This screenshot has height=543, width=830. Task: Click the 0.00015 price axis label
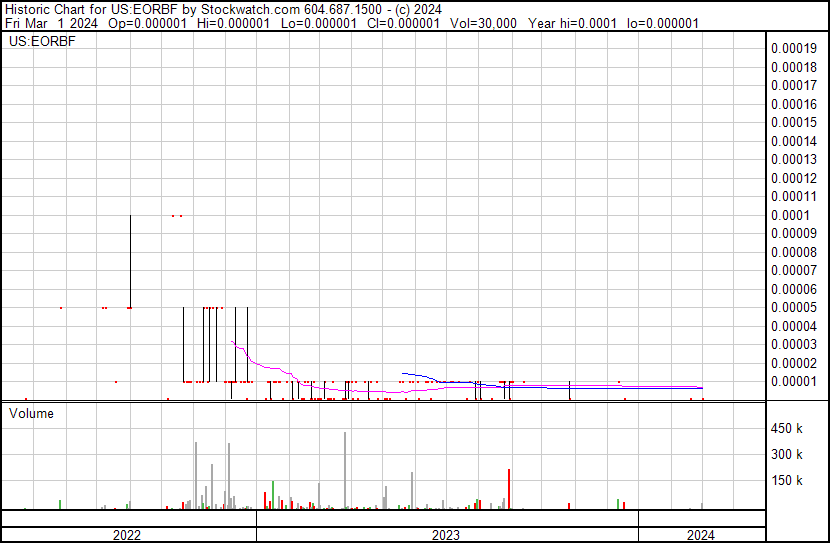point(794,123)
